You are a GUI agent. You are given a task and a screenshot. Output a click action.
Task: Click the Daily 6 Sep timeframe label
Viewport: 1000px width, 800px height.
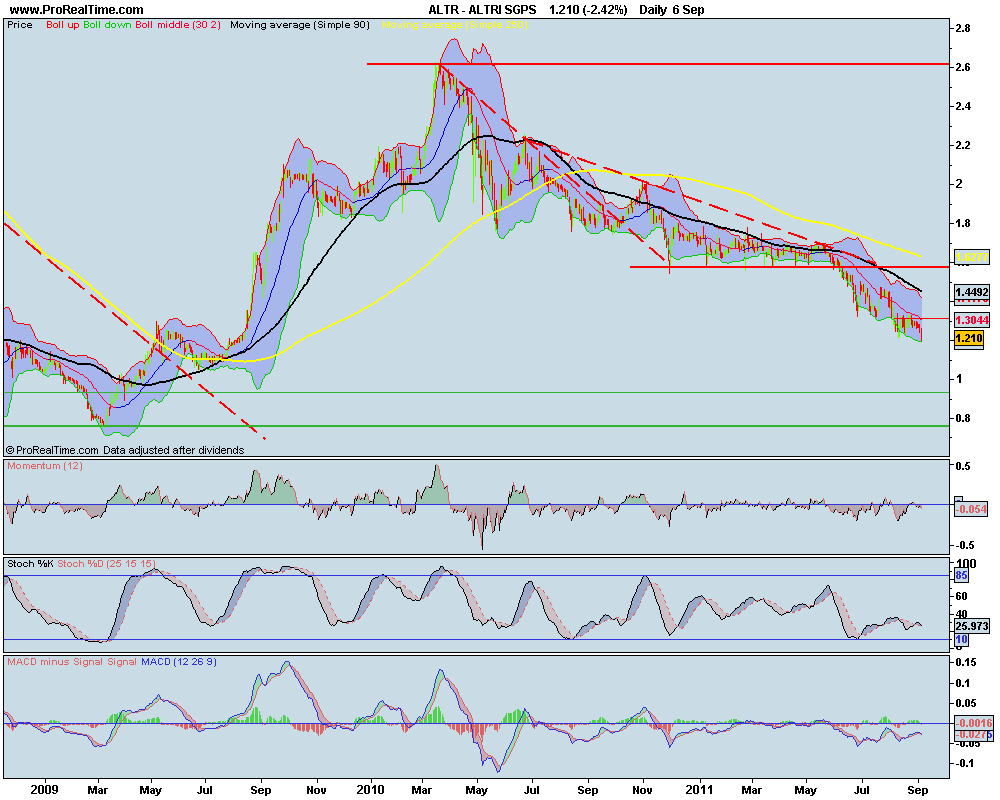coord(672,10)
